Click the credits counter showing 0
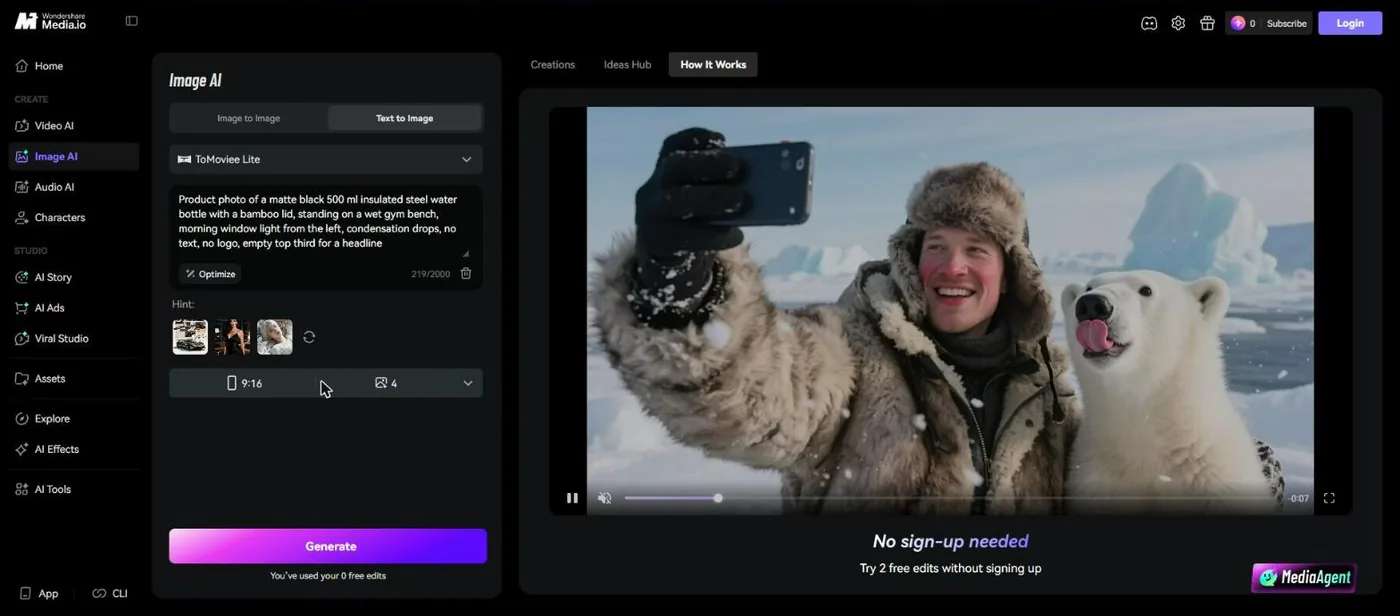Image resolution: width=1400 pixels, height=616 pixels. [x=1243, y=23]
